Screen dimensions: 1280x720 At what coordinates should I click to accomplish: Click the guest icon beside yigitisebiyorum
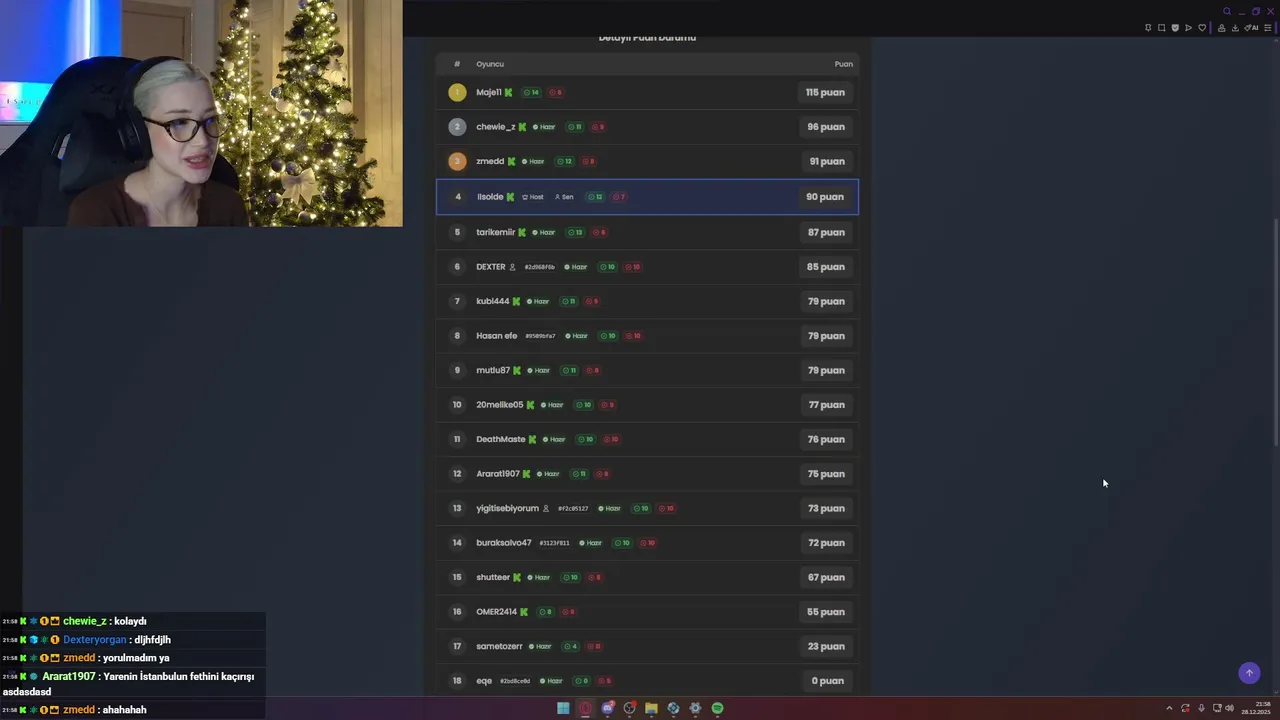tap(545, 508)
